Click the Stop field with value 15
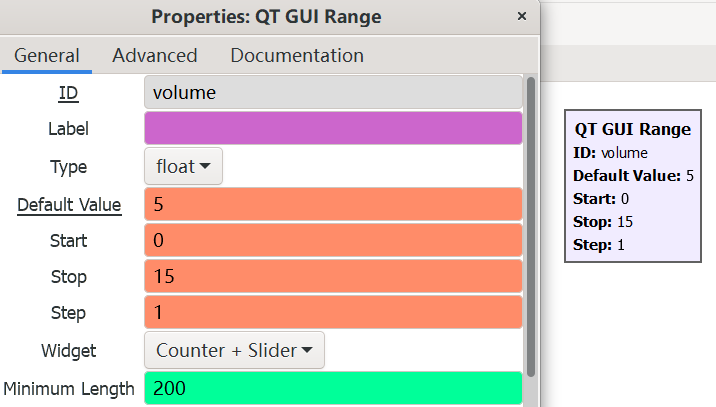The height and width of the screenshot is (407, 716). 333,277
